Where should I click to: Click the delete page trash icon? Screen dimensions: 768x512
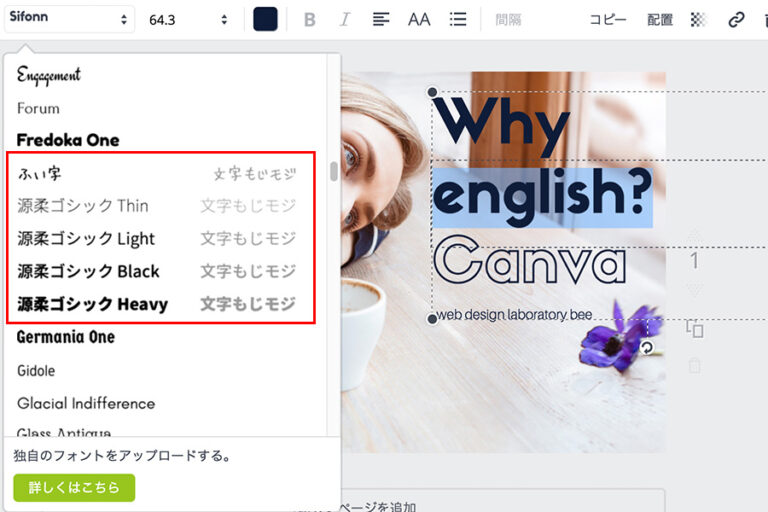click(x=695, y=366)
